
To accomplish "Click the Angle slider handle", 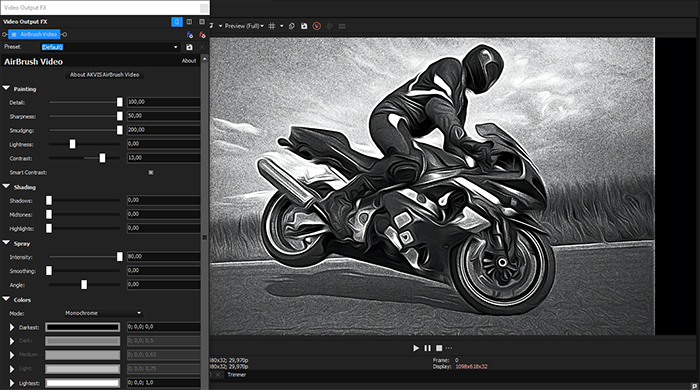I will (84, 285).
